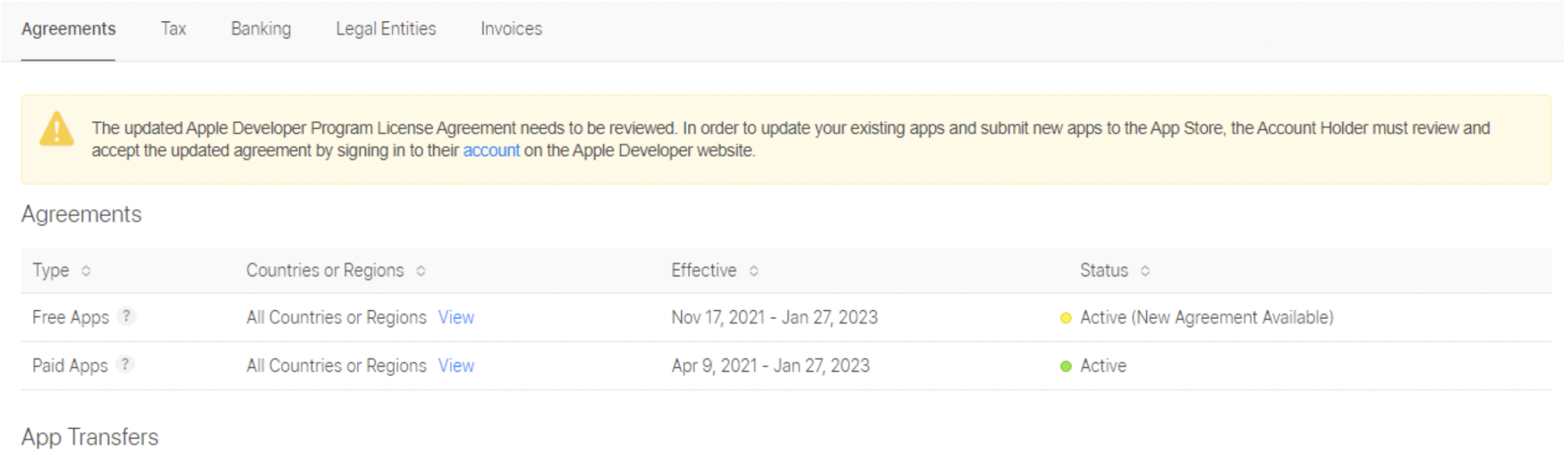Open the Legal Entities tab
1568x453 pixels.
coord(386,29)
